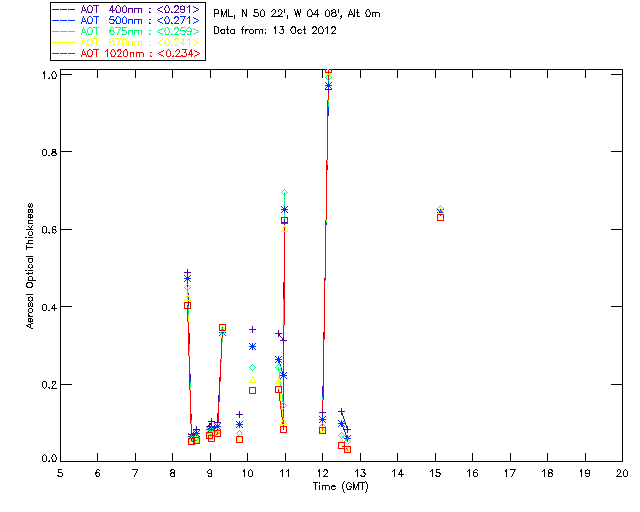Click the "Aerosol Optical Thickness" y-axis title
640x512 pixels.
pyautogui.click(x=30, y=266)
